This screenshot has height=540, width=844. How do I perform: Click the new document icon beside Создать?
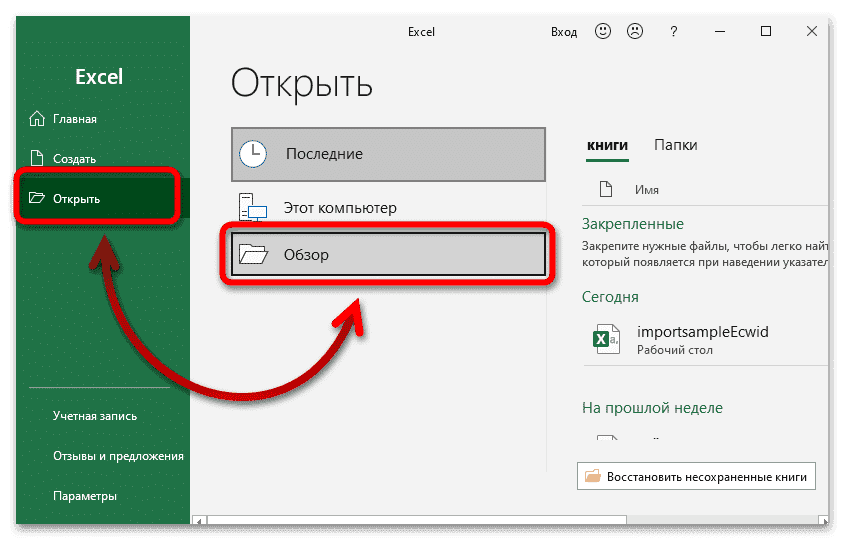(37, 158)
